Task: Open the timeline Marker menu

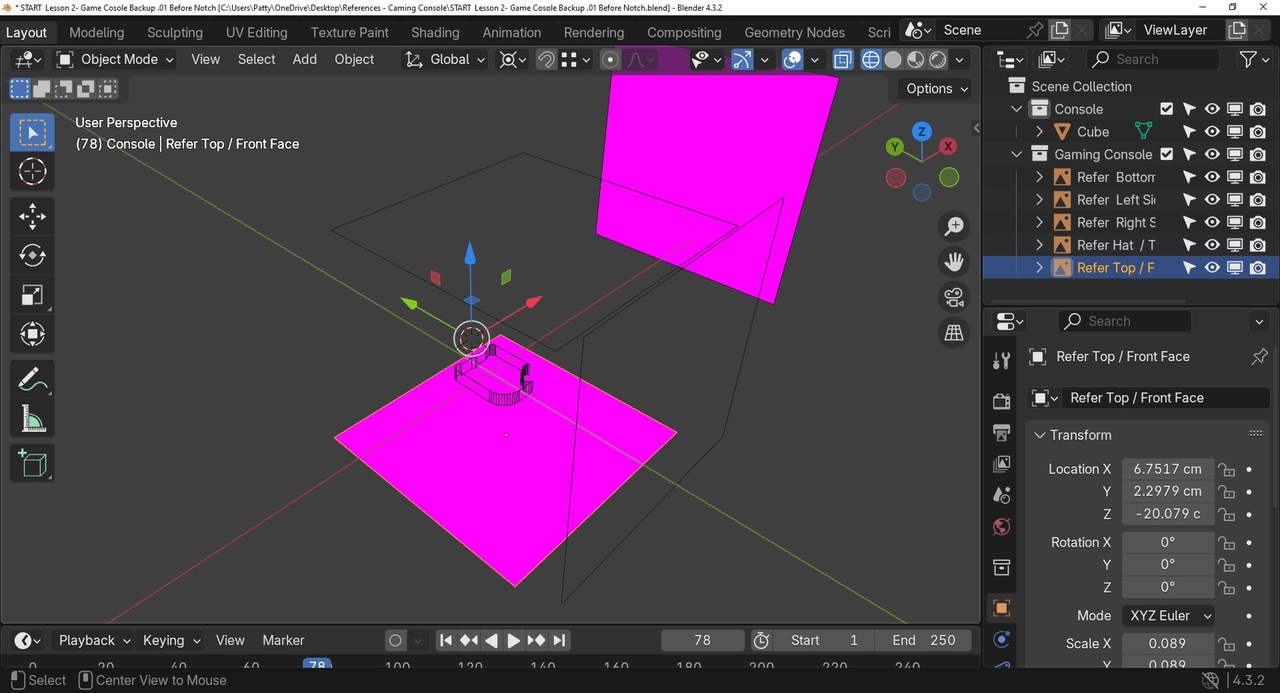Action: point(283,640)
